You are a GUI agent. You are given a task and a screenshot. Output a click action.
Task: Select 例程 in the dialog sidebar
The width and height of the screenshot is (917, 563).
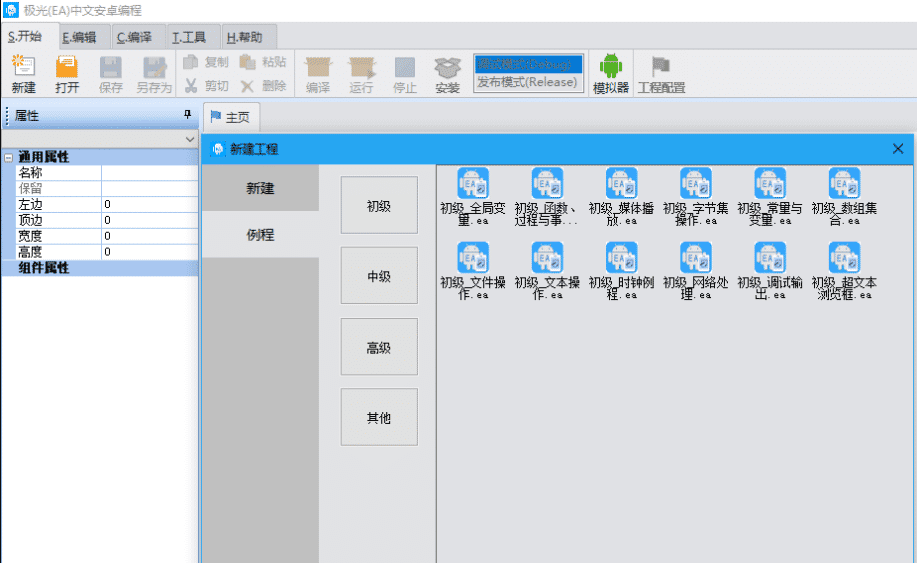(260, 234)
